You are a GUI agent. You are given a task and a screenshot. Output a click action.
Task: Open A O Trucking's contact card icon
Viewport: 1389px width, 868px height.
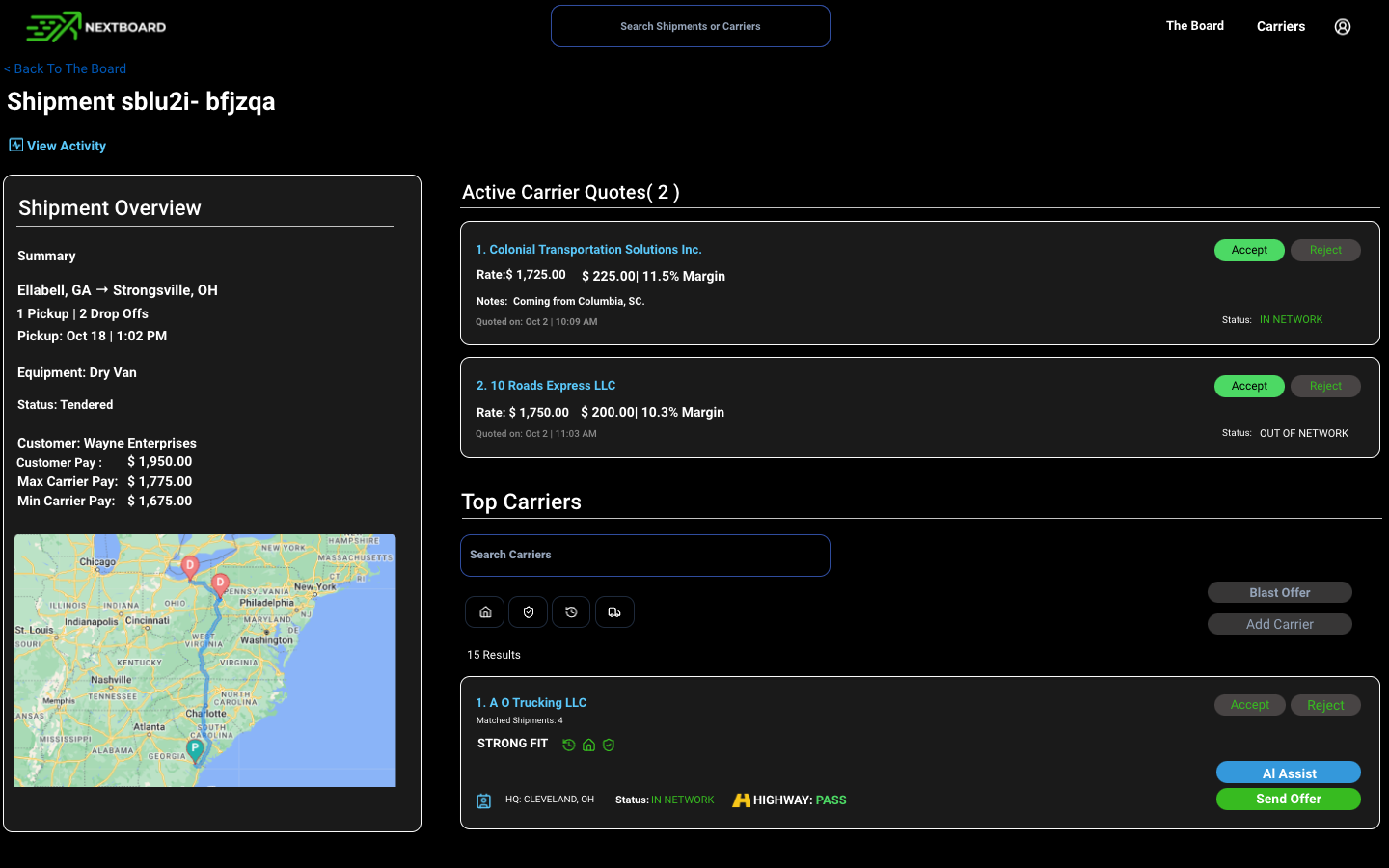click(x=484, y=800)
